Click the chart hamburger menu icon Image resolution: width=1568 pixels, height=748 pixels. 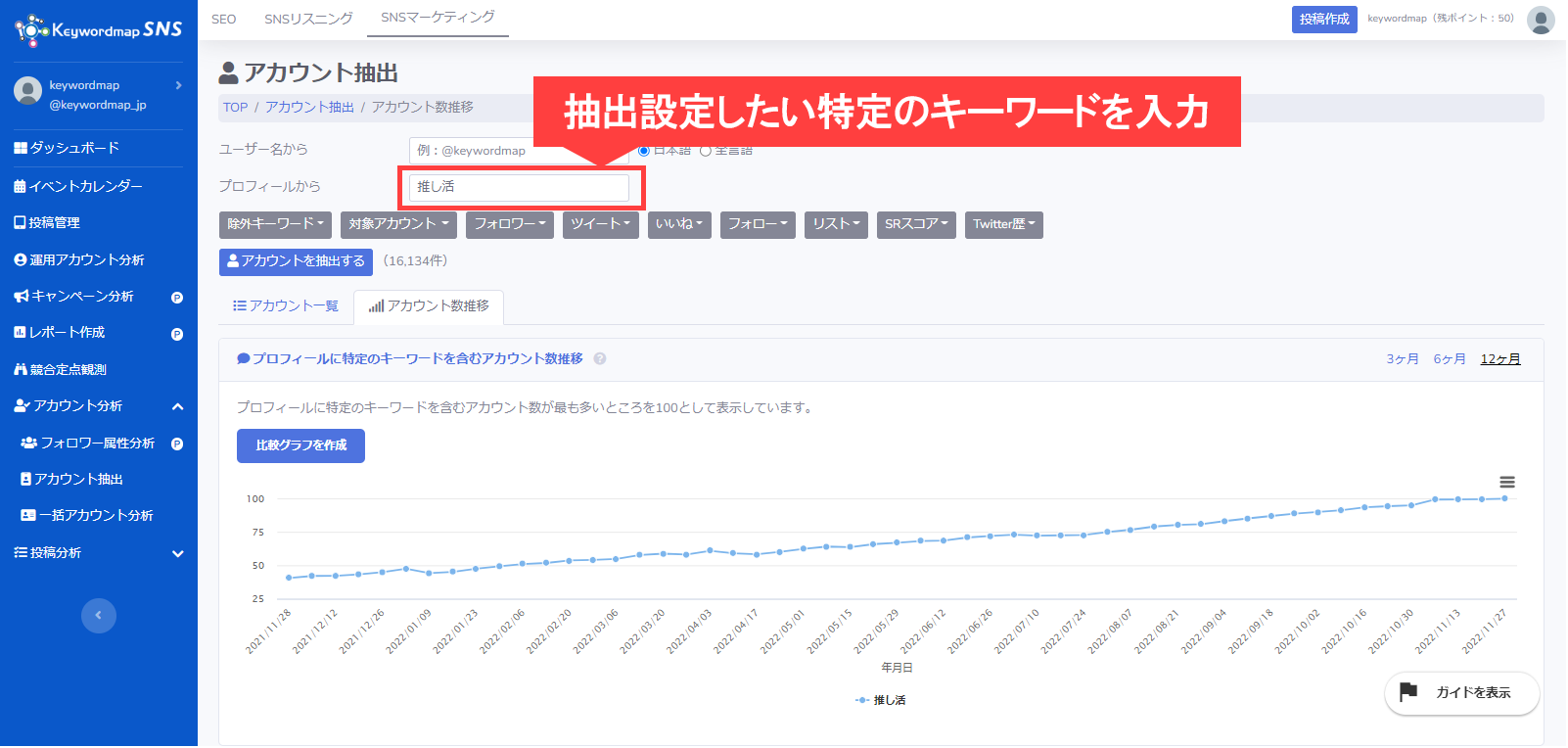[x=1507, y=482]
